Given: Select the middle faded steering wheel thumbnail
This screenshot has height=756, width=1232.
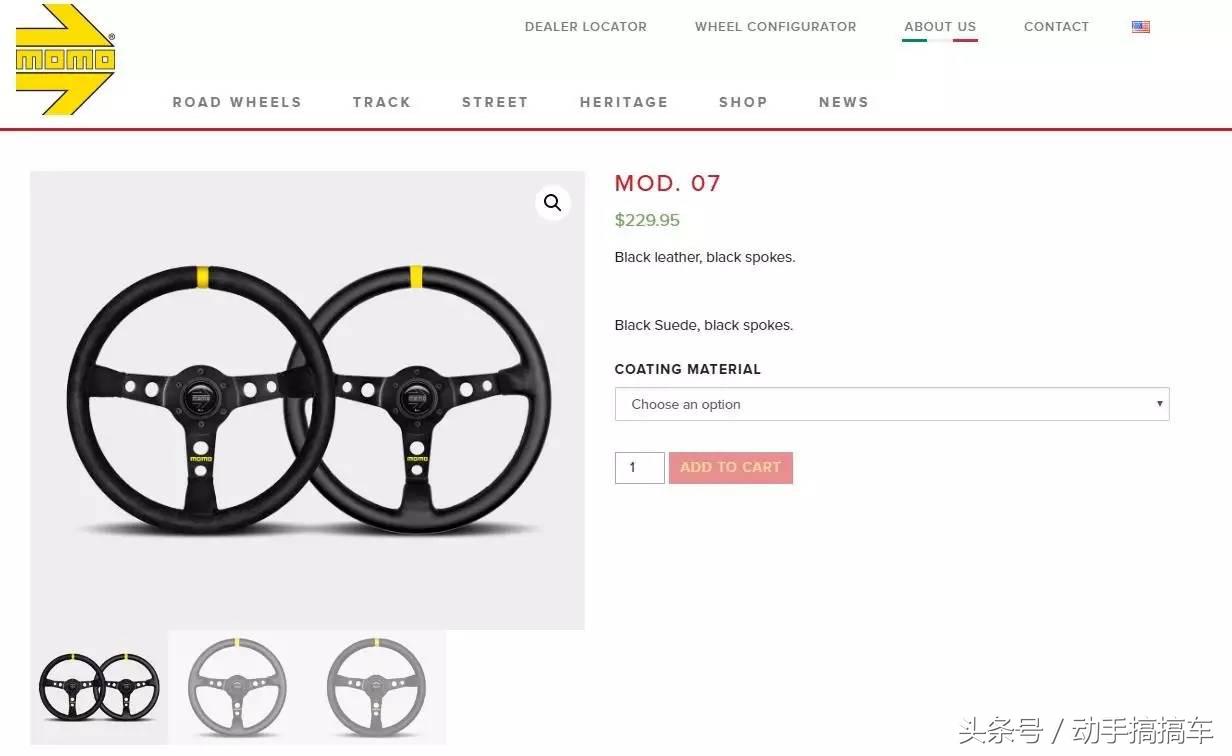Looking at the screenshot, I should pyautogui.click(x=238, y=687).
